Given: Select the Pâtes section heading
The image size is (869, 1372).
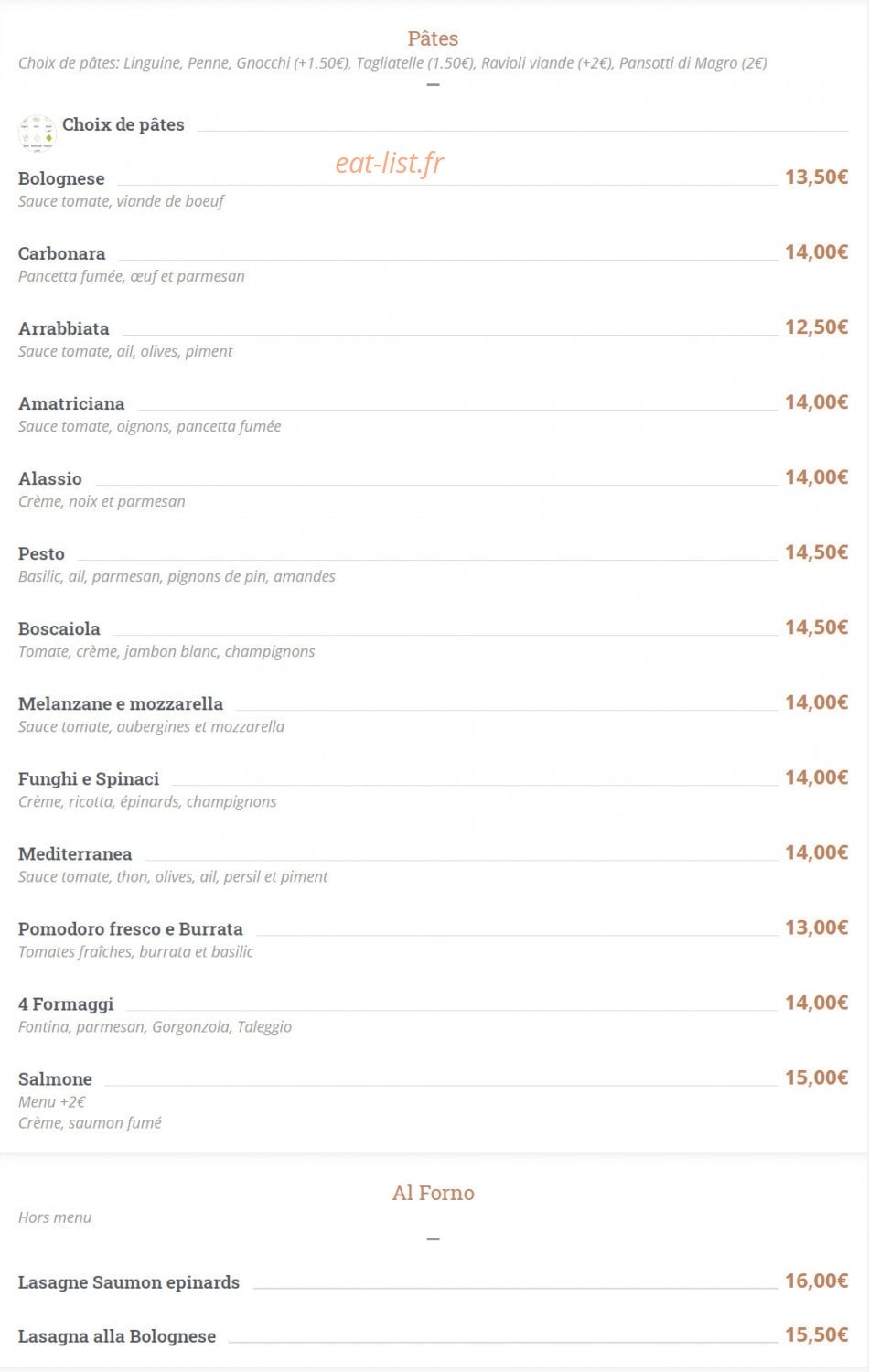Looking at the screenshot, I should (434, 38).
